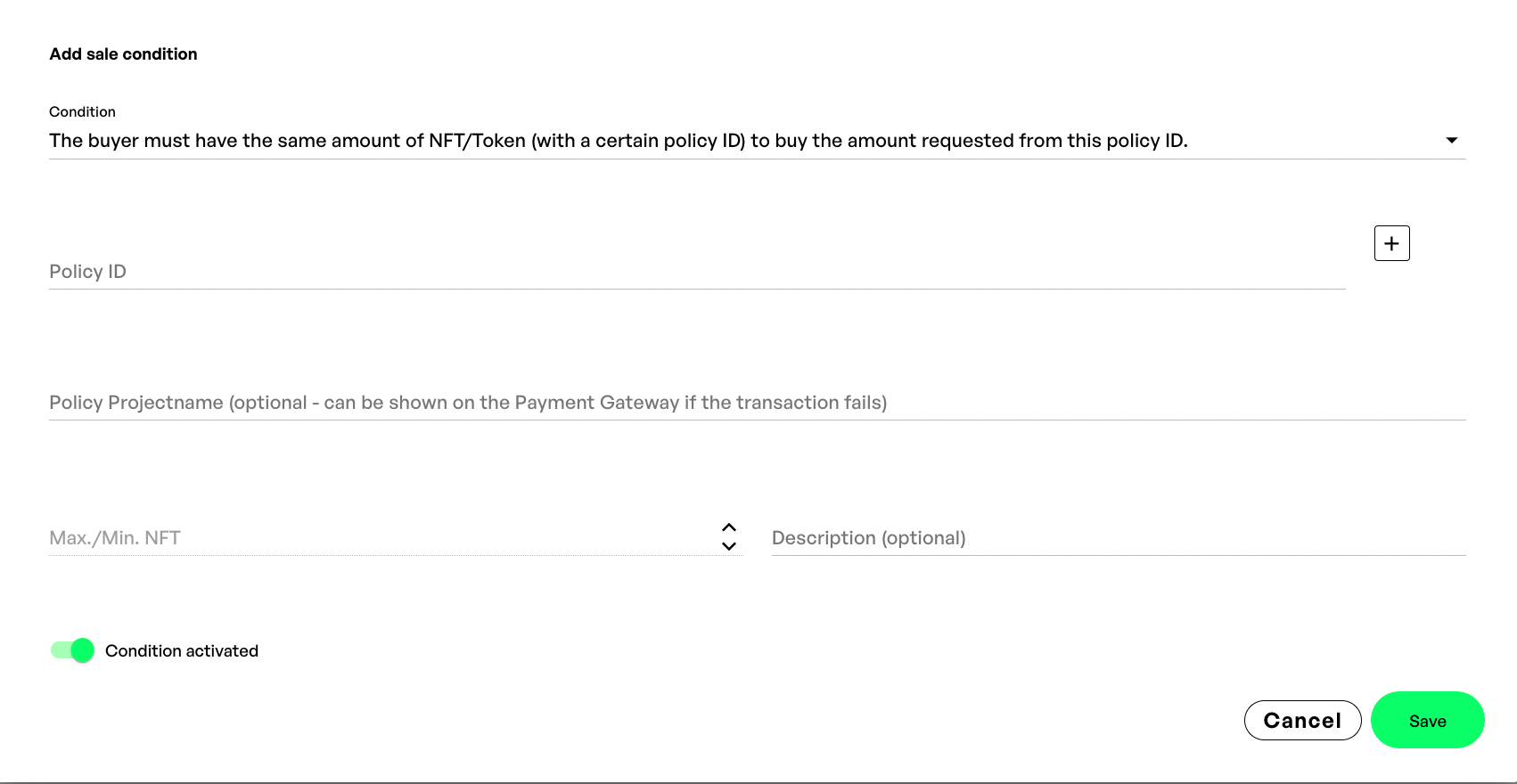
Task: Increase Max./Min. NFT with up arrow
Action: tap(729, 527)
